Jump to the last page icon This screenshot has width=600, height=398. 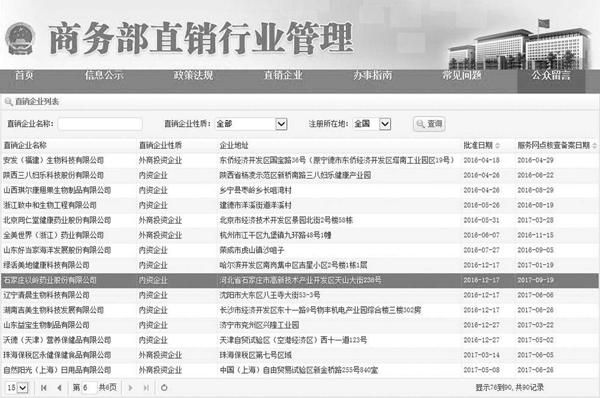tap(146, 388)
